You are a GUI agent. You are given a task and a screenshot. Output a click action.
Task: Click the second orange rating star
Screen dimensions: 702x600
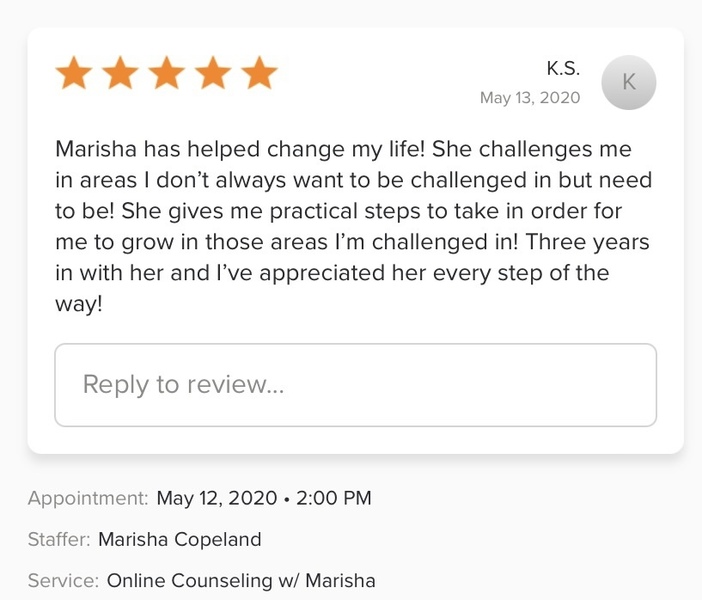(121, 73)
